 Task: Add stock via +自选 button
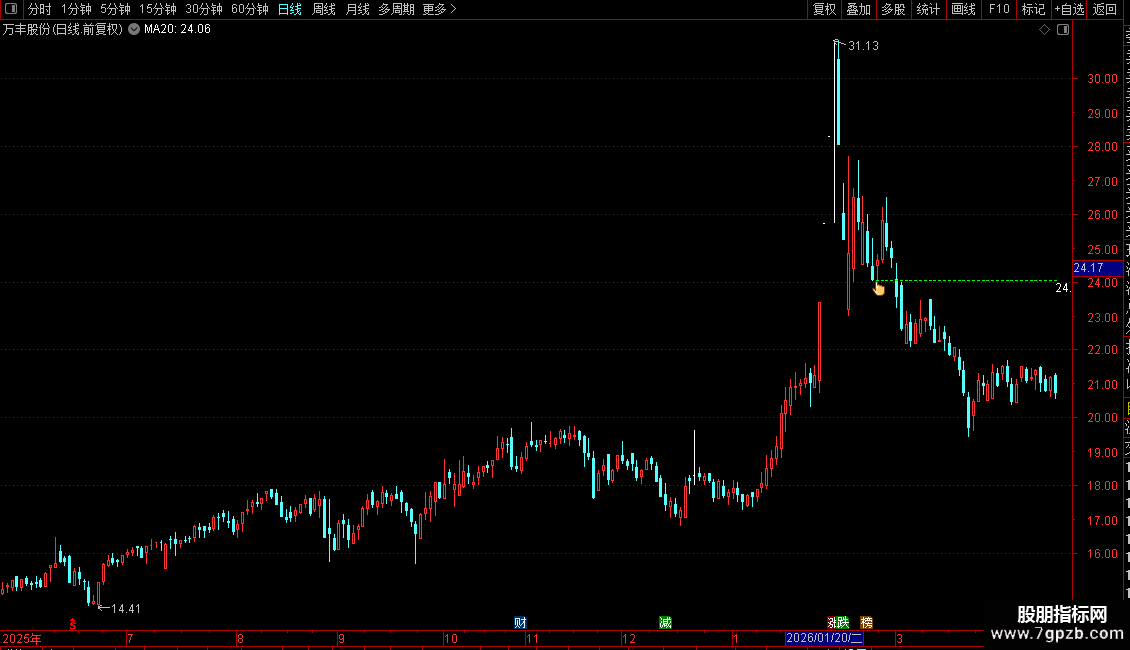point(1069,9)
